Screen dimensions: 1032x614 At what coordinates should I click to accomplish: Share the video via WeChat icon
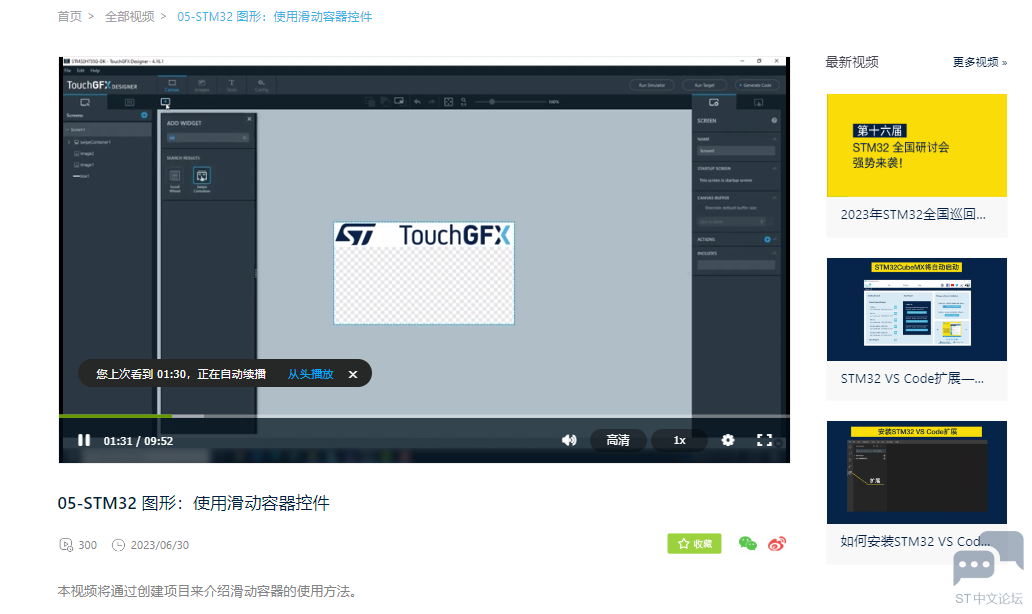coord(748,544)
